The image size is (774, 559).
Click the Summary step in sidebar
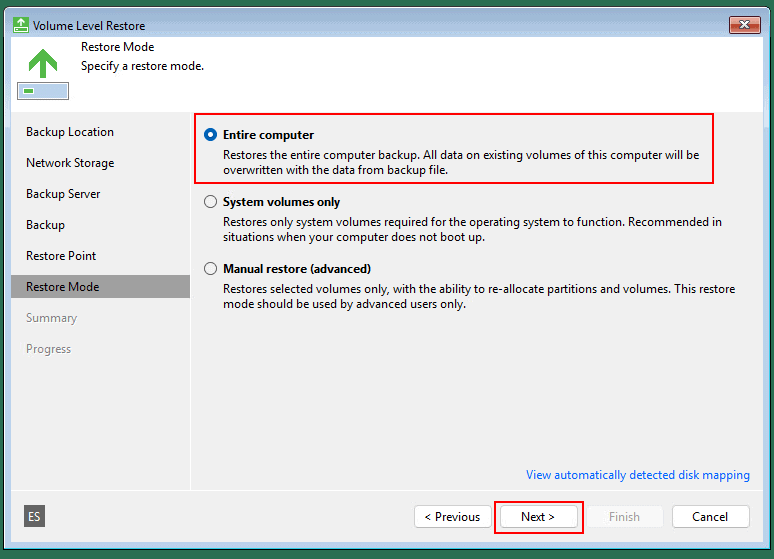tap(51, 318)
